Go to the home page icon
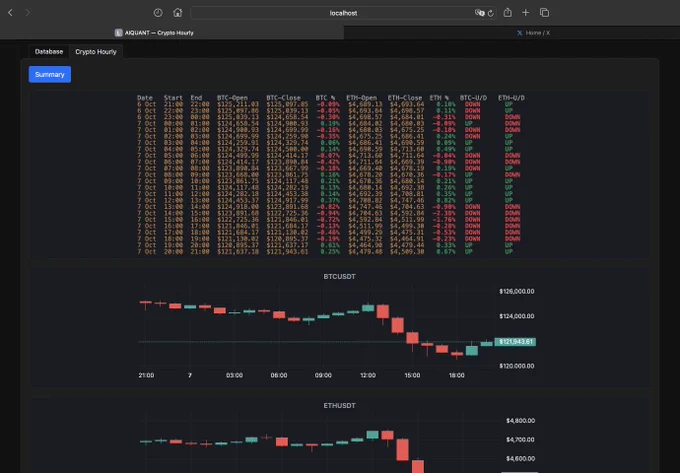Viewport: 680px width, 473px height. pos(177,13)
